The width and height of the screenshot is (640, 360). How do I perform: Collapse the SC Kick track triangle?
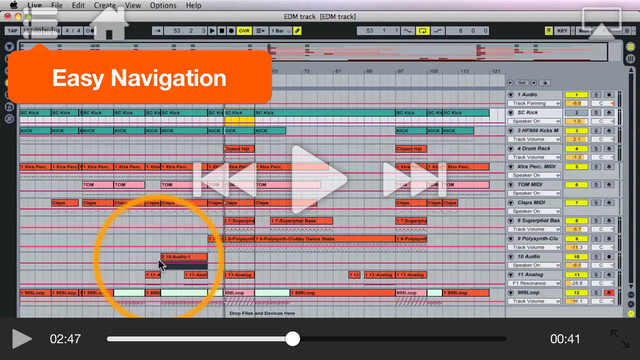511,113
